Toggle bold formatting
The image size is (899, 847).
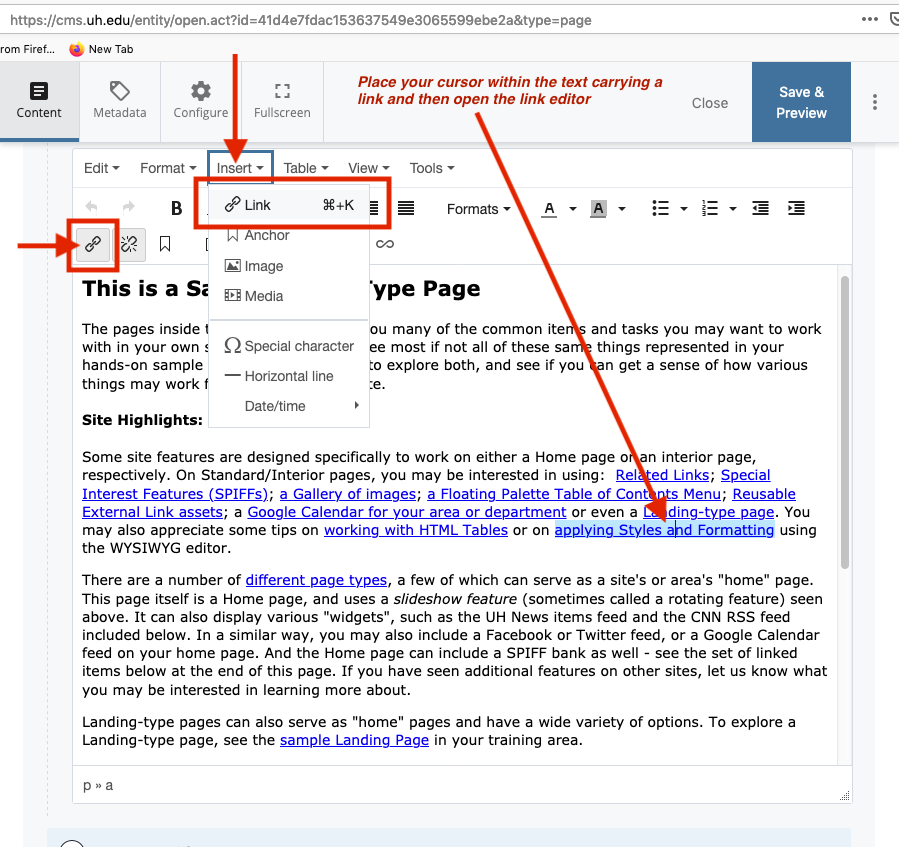(177, 208)
